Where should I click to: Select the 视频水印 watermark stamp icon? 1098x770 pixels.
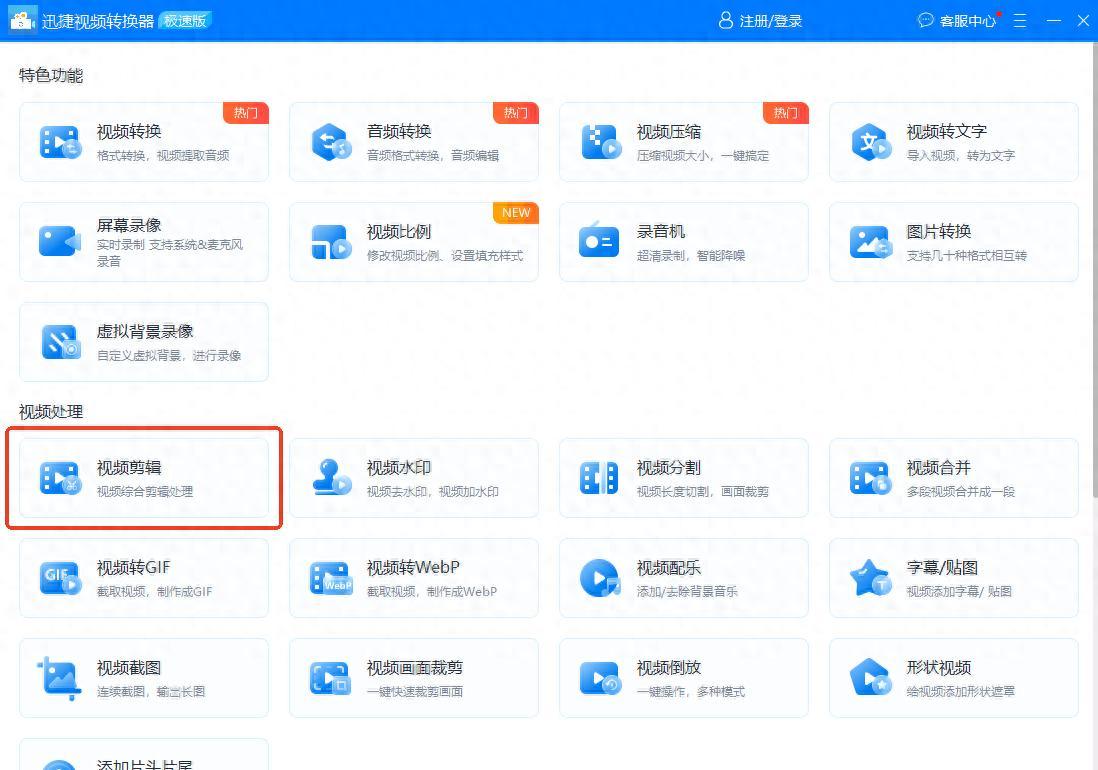[x=330, y=478]
